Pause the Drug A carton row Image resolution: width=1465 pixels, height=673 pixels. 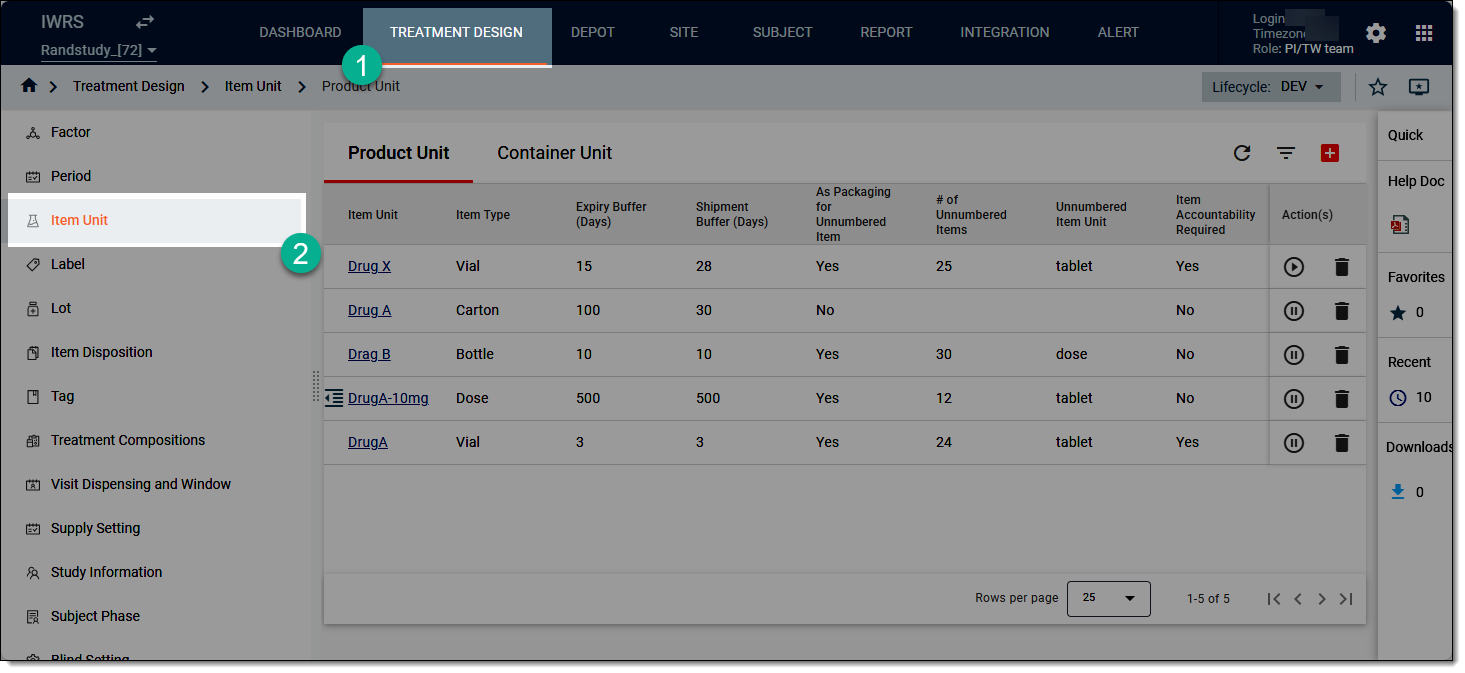click(x=1294, y=311)
